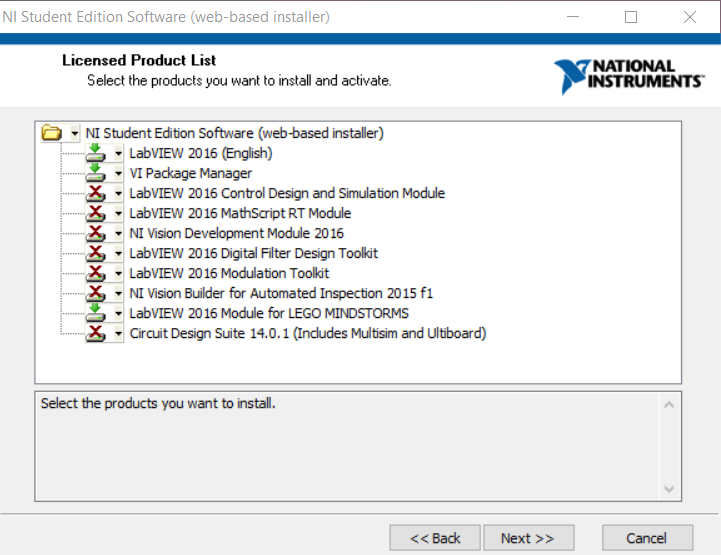Select 'Circuit Design Suite 14.0.1 (Includes Multisim and Ultiboard)'
The width and height of the screenshot is (721, 555).
coord(308,333)
